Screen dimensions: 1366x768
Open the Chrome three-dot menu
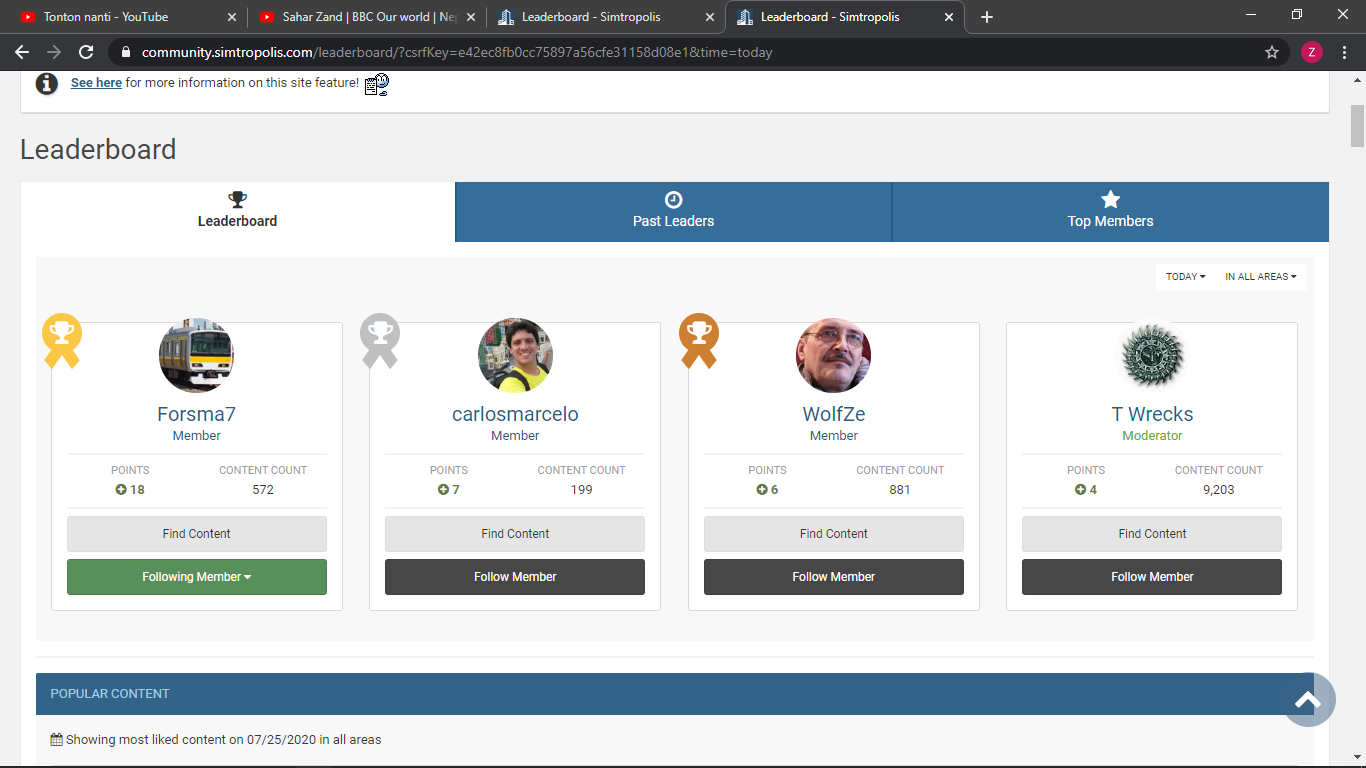1344,52
